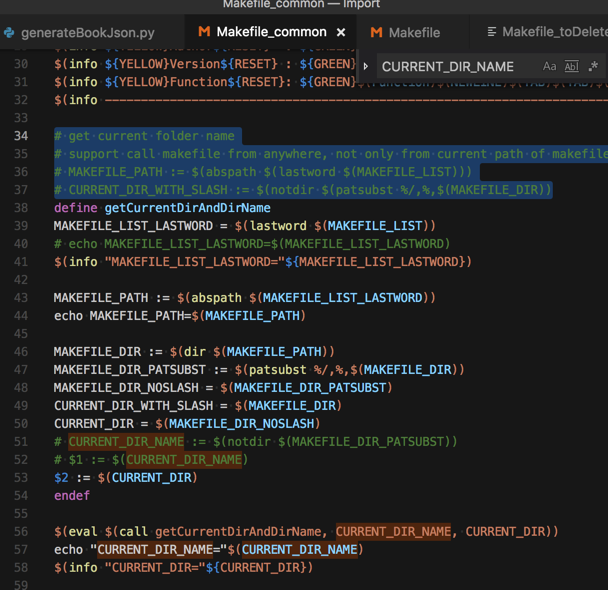Click highlighted 'CURRENT_DIR_NAME' match on line 51
The image size is (608, 590).
click(x=126, y=442)
